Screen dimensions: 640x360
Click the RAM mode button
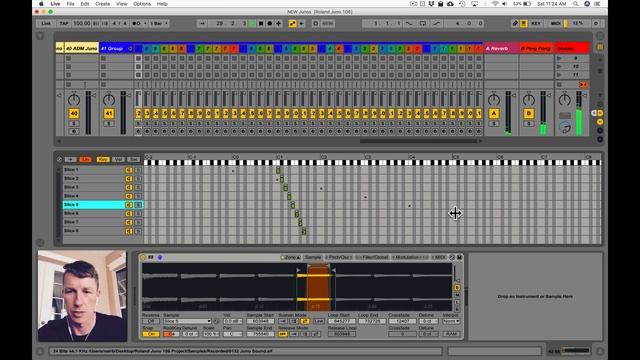coord(451,334)
